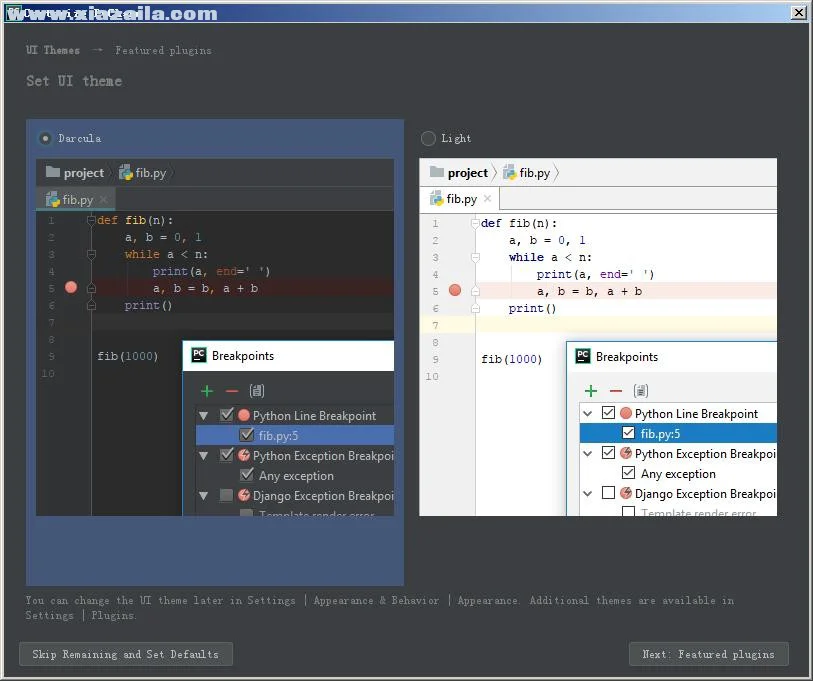Fold the def fib(n) block in Darcula editor
Screen dimensions: 813x681
click(x=91, y=220)
